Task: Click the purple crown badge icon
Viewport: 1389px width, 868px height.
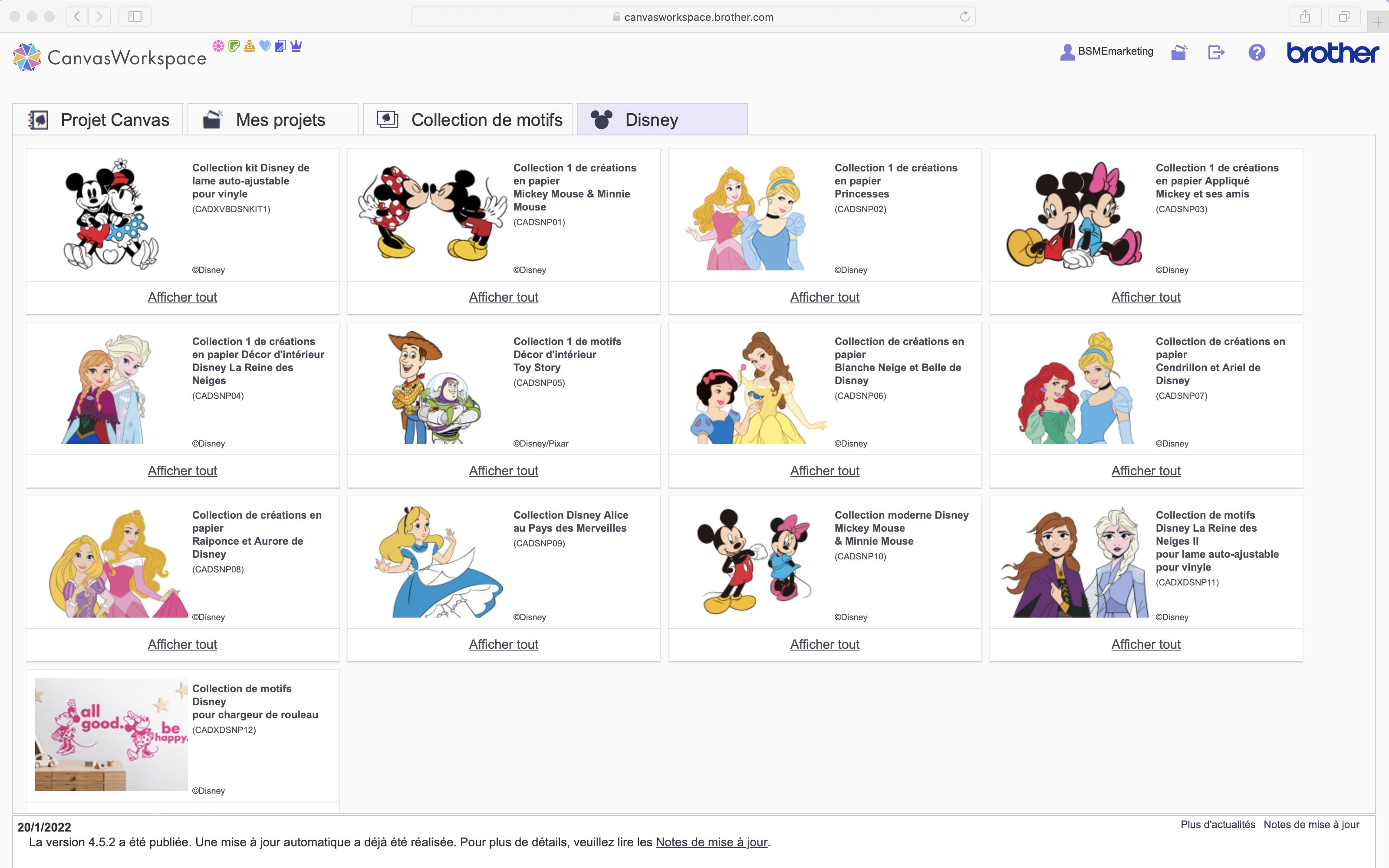Action: coord(296,46)
